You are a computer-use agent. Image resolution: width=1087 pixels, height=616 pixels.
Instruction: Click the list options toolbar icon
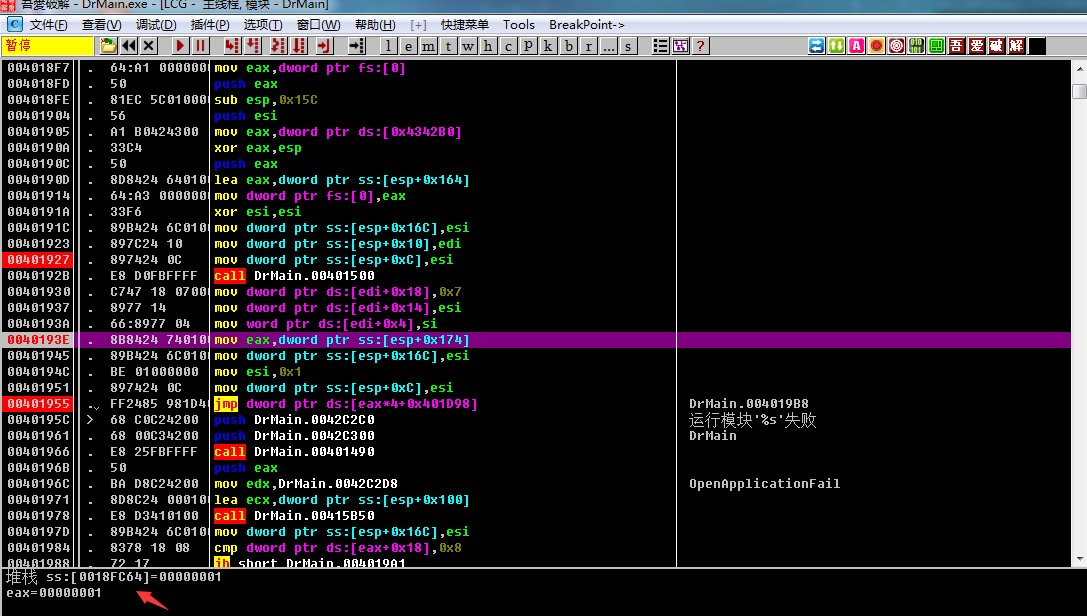(661, 46)
